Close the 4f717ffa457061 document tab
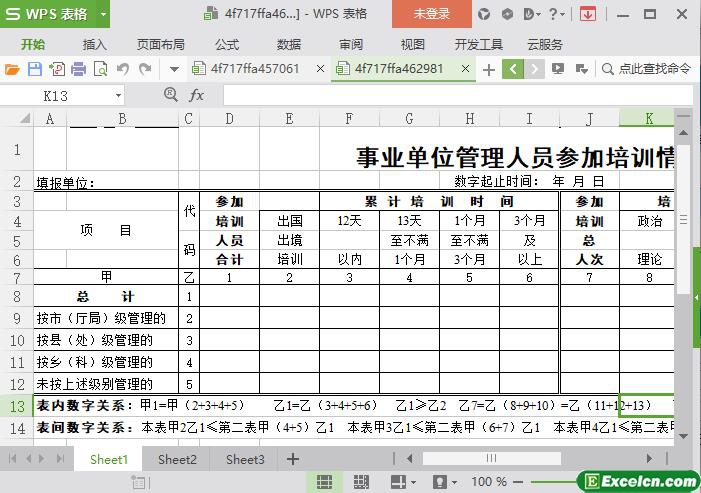The height and width of the screenshot is (493, 701). [320, 69]
